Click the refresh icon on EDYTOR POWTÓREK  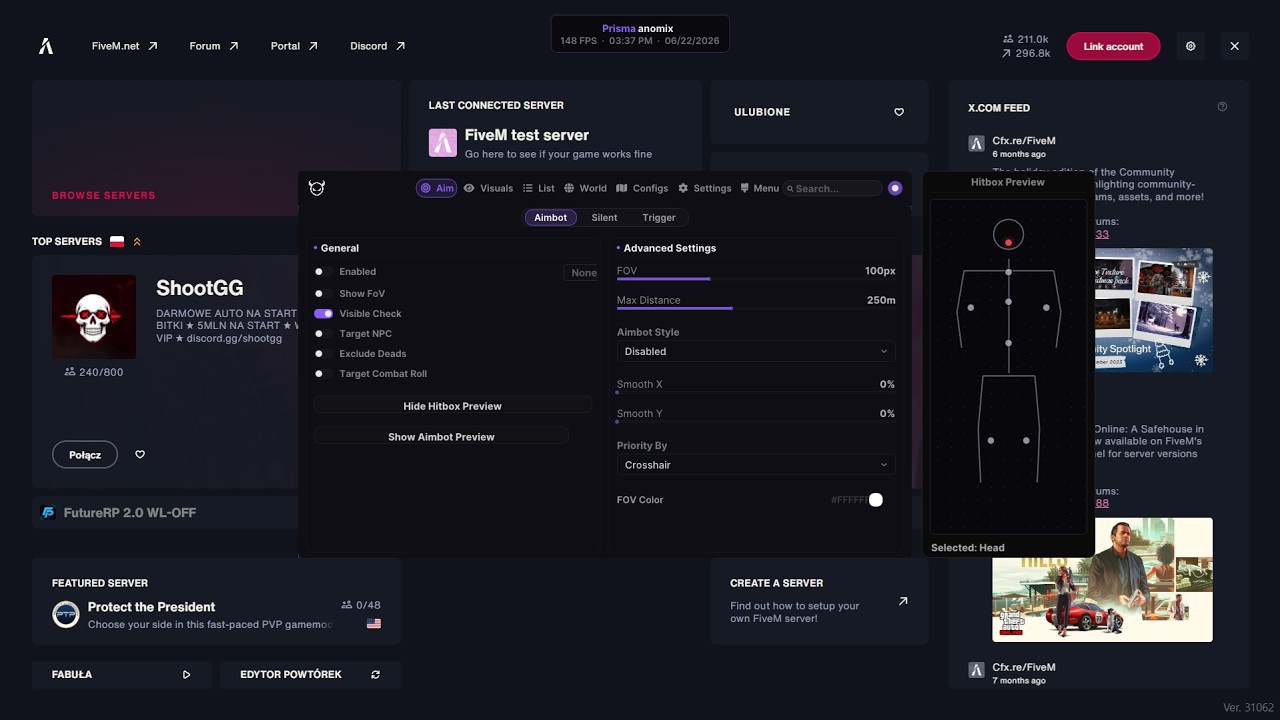pyautogui.click(x=375, y=675)
